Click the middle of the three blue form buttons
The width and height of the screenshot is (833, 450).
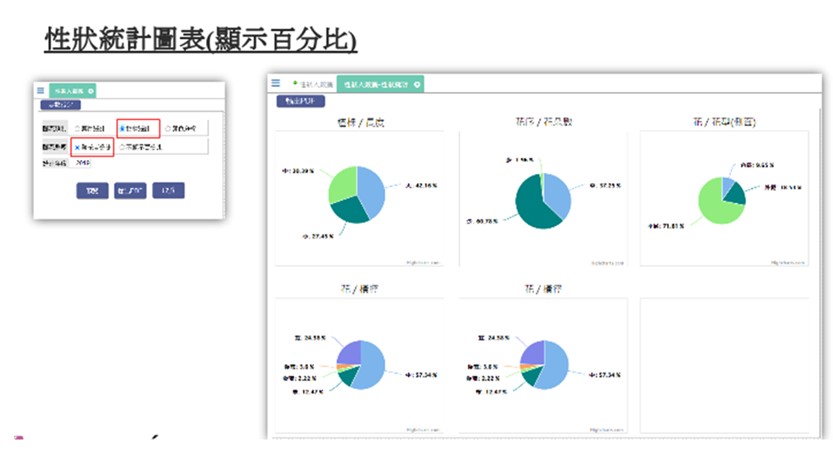coord(130,191)
